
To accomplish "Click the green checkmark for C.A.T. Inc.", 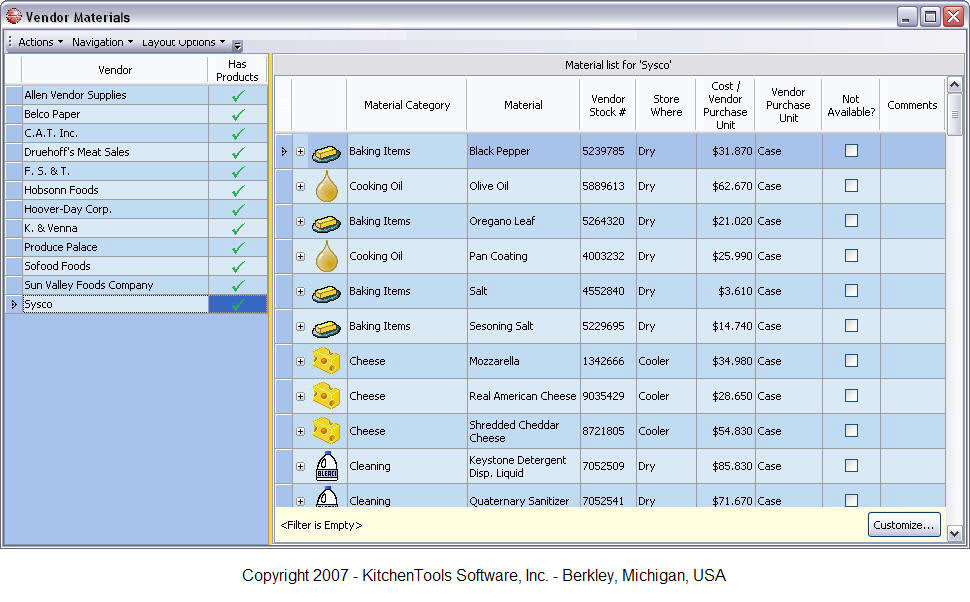I will [238, 134].
